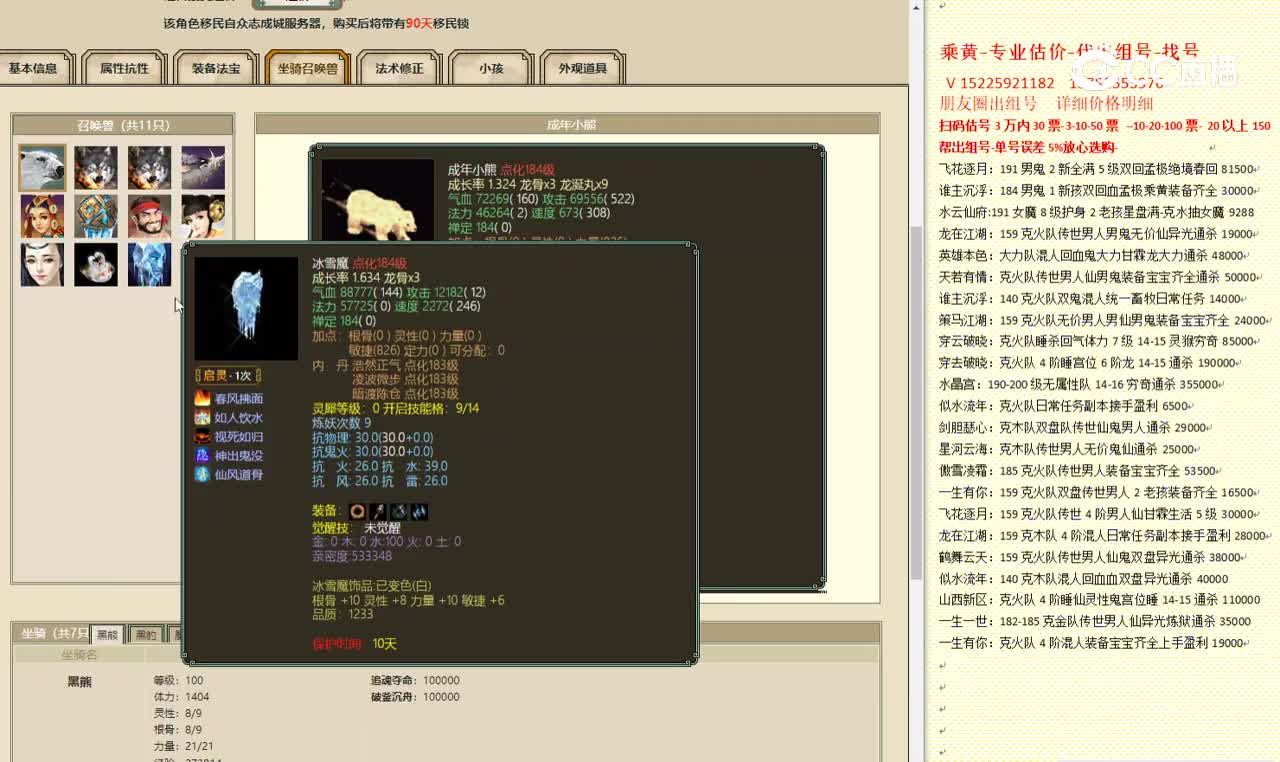Switch to the 外观道具 tab
Viewport: 1280px width, 762px height.
[x=582, y=68]
